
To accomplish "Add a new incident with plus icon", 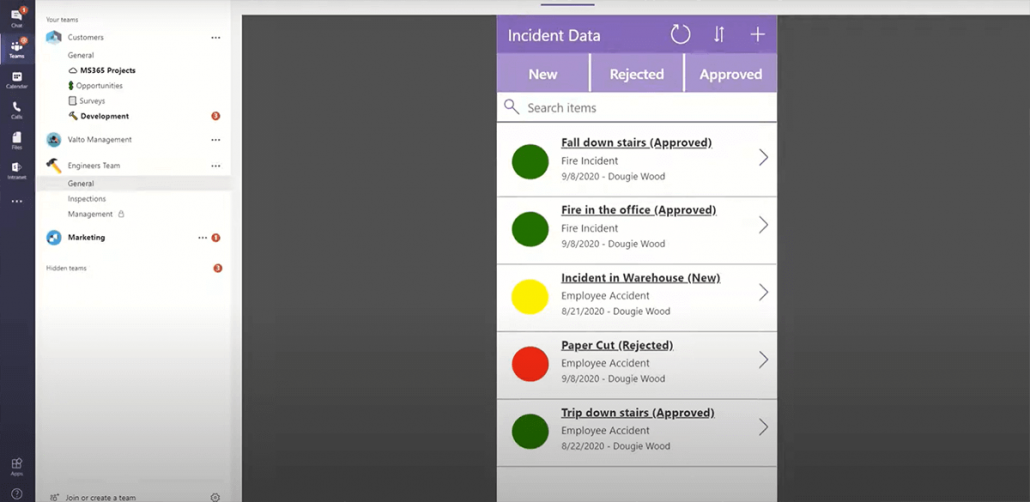I will pyautogui.click(x=757, y=35).
